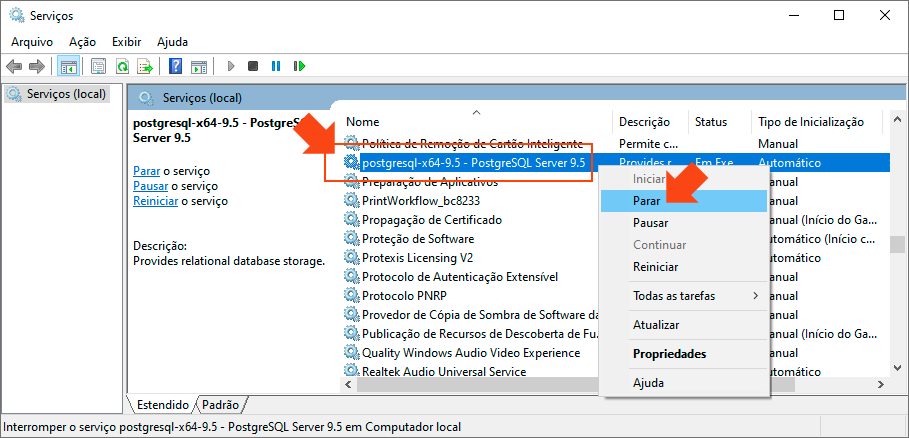Click the Reiniciar o serviço link
The image size is (909, 438).
tap(155, 201)
